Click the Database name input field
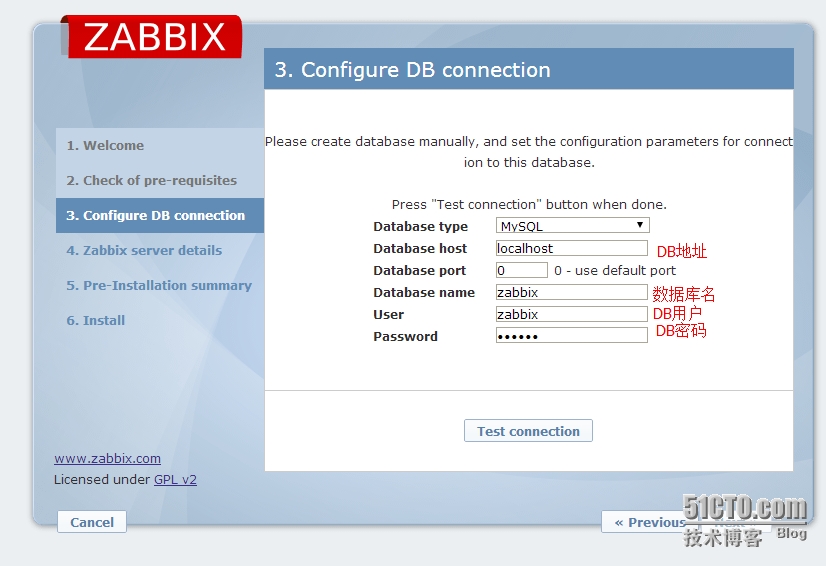The height and width of the screenshot is (566, 826). pyautogui.click(x=572, y=292)
